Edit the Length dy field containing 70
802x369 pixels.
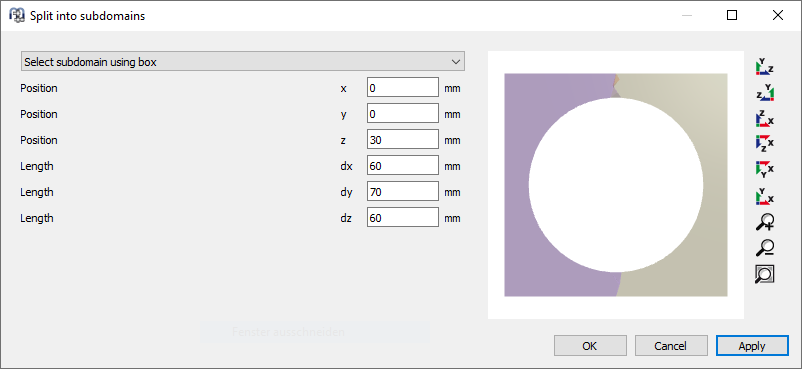[x=403, y=192]
